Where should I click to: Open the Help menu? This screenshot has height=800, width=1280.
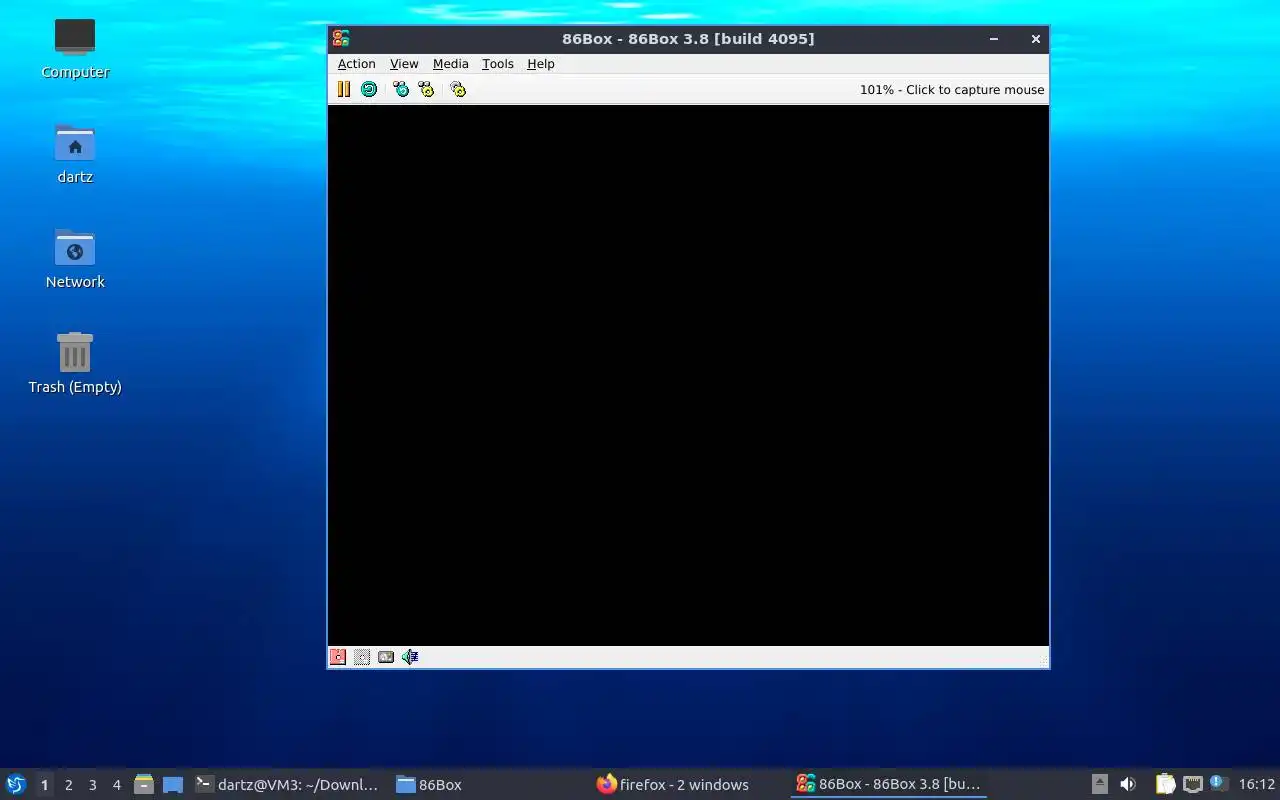(x=540, y=63)
